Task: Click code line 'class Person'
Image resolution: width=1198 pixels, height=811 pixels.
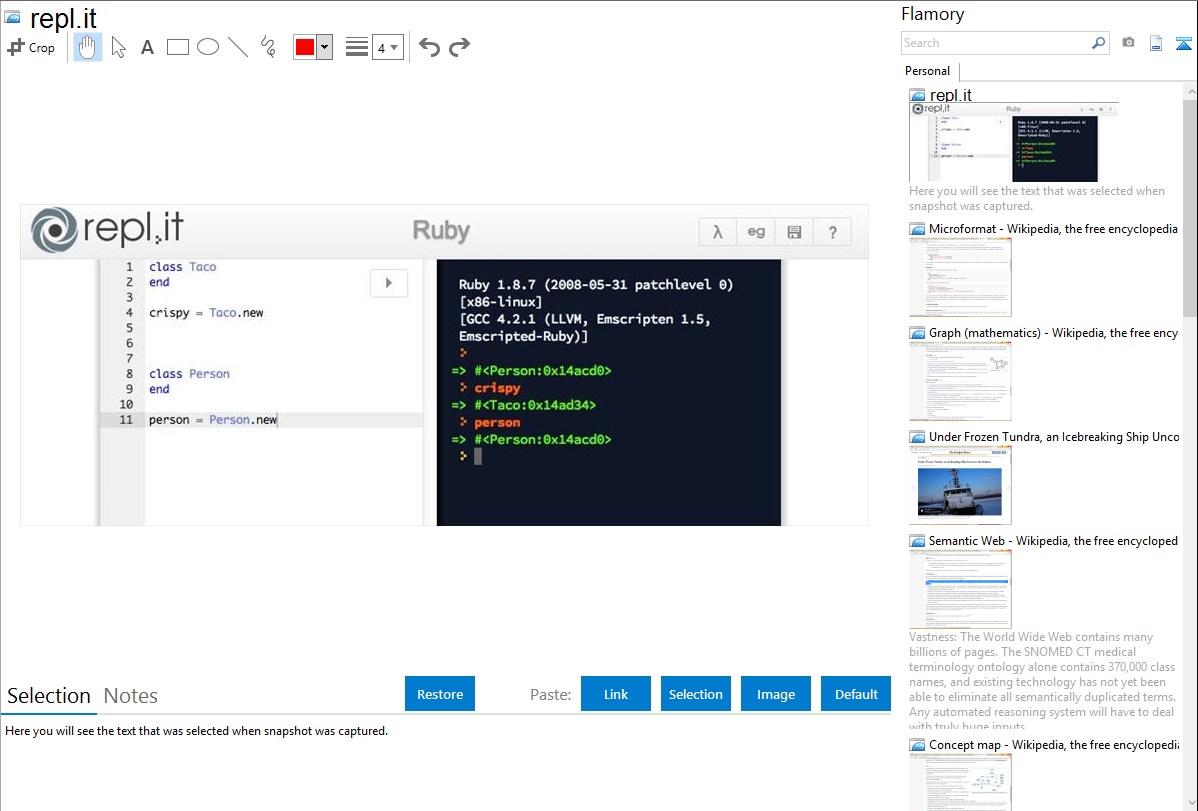Action: coord(189,374)
